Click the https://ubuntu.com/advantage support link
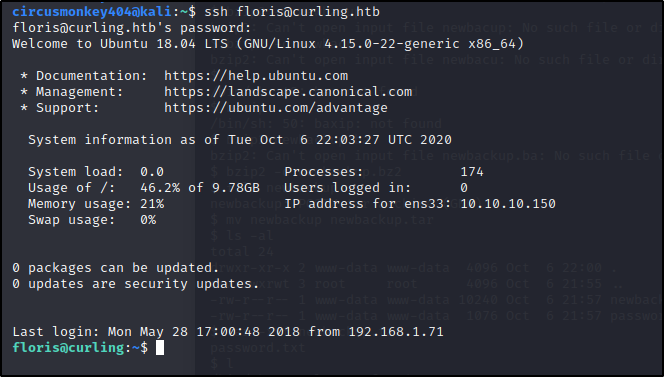 276,108
